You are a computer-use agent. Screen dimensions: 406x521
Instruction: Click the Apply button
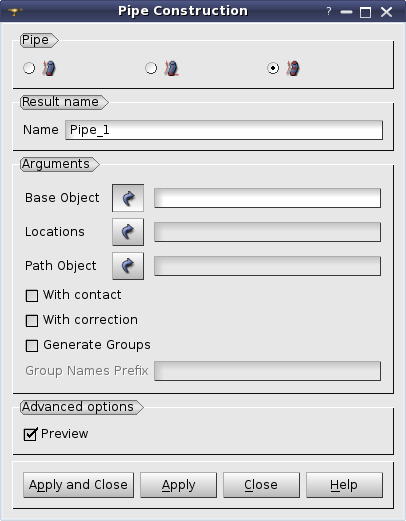point(178,485)
